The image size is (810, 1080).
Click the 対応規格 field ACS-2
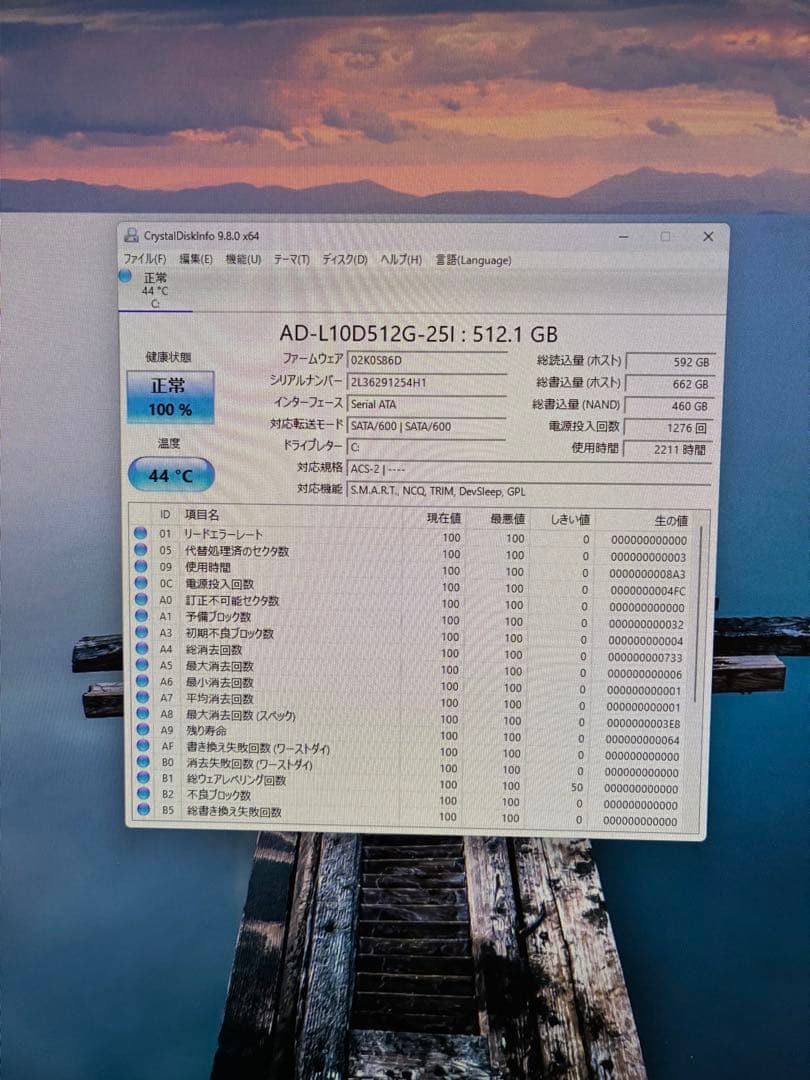[x=529, y=469]
